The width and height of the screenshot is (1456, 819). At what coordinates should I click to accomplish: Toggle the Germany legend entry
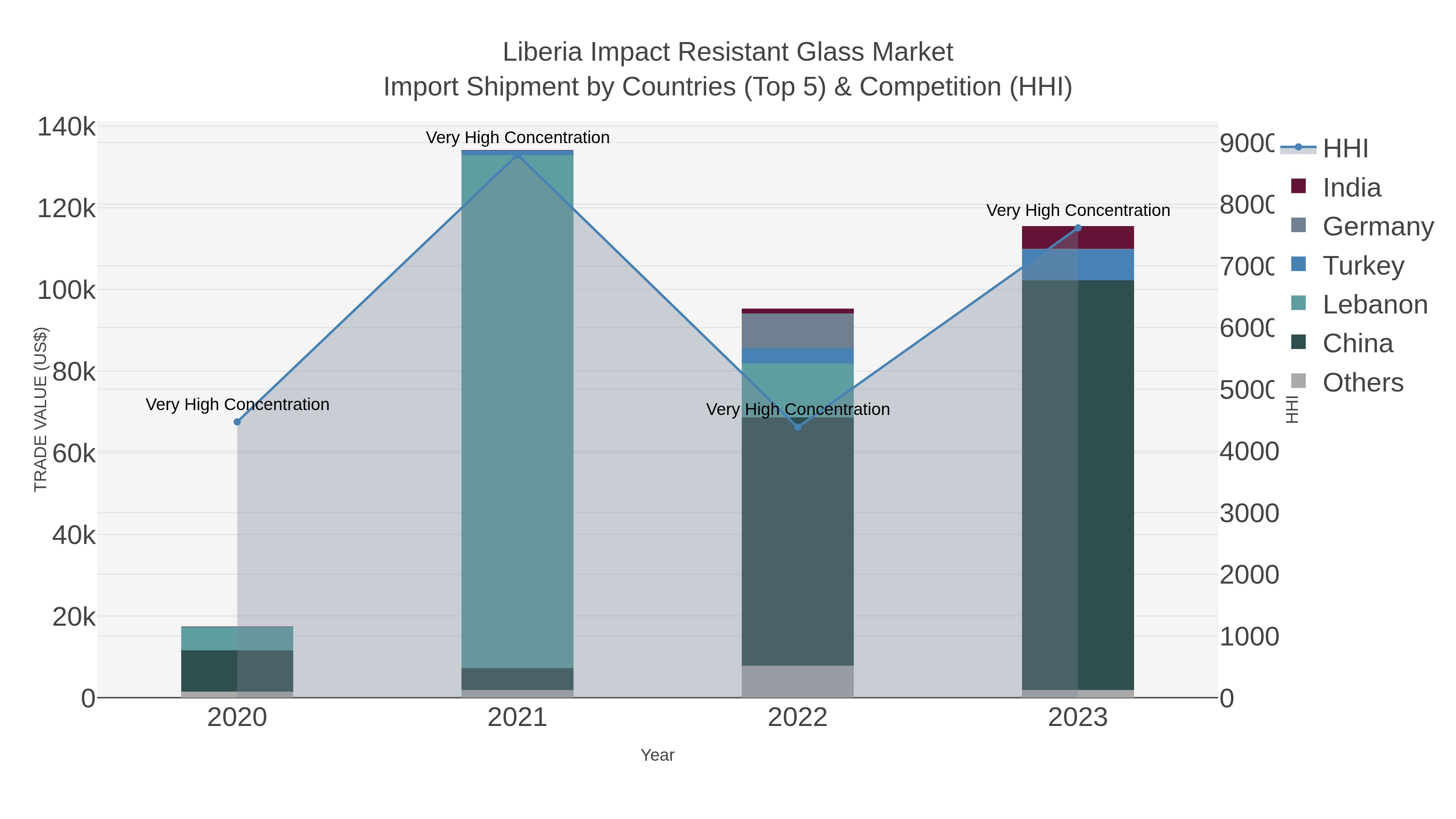[x=1362, y=226]
